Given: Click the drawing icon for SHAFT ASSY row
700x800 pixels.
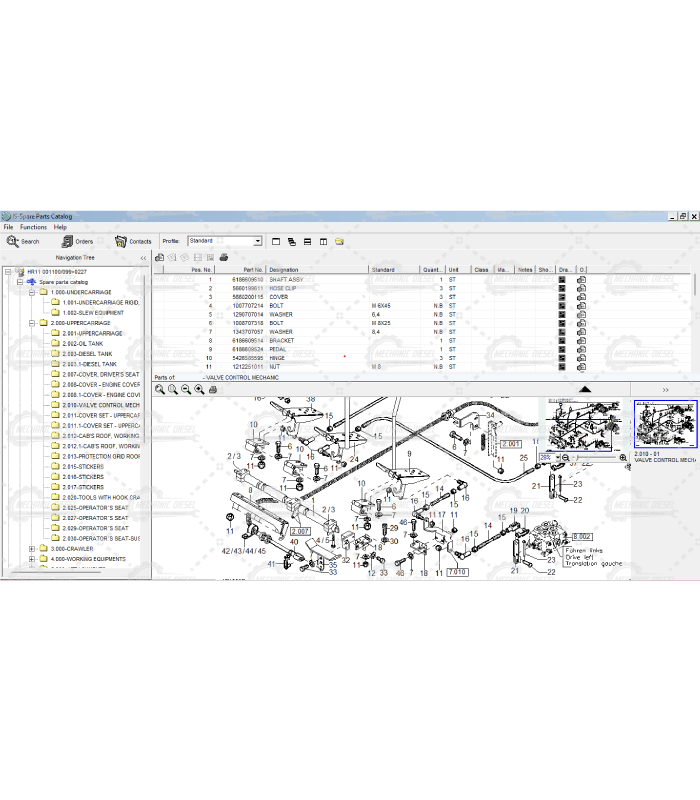Looking at the screenshot, I should [x=562, y=280].
